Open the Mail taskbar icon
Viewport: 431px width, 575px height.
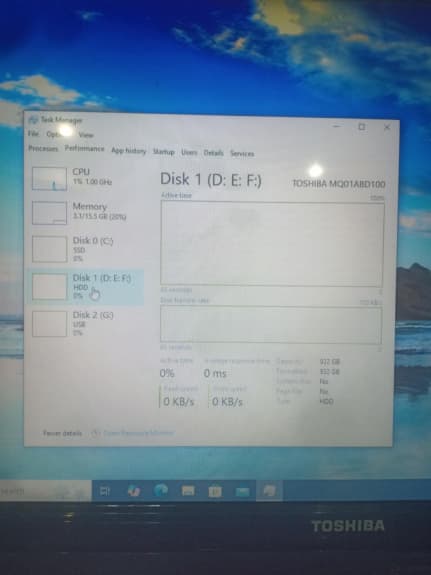(x=242, y=491)
